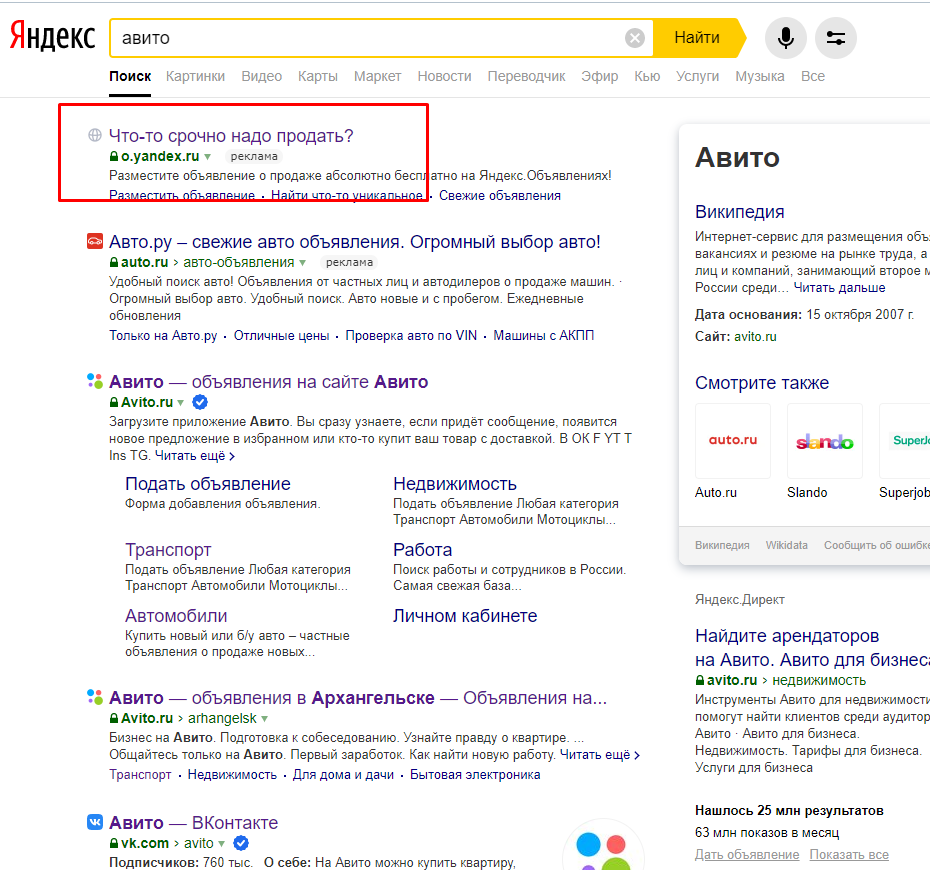Open the Википедия heading in the Авито card
This screenshot has width=930, height=870.
point(740,212)
